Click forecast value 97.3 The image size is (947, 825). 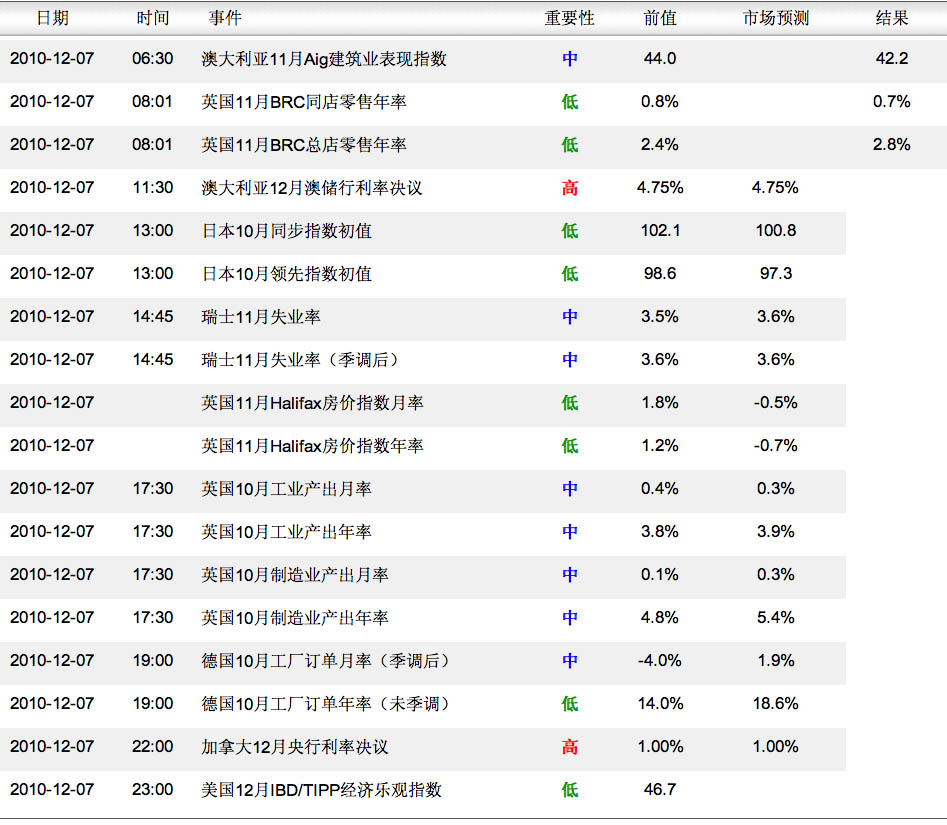click(x=776, y=274)
